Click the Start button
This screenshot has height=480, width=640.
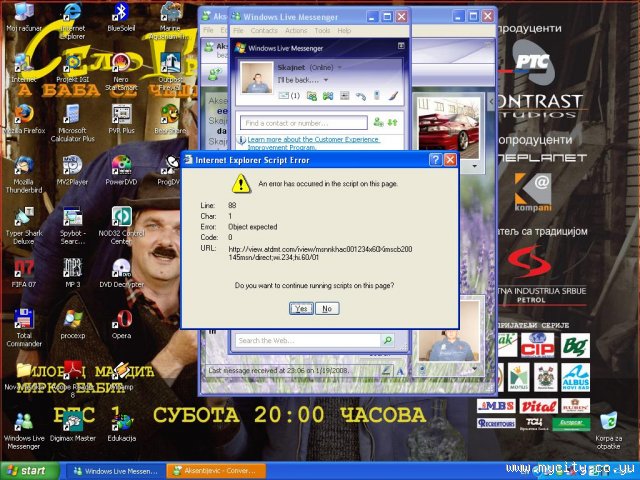click(x=30, y=471)
